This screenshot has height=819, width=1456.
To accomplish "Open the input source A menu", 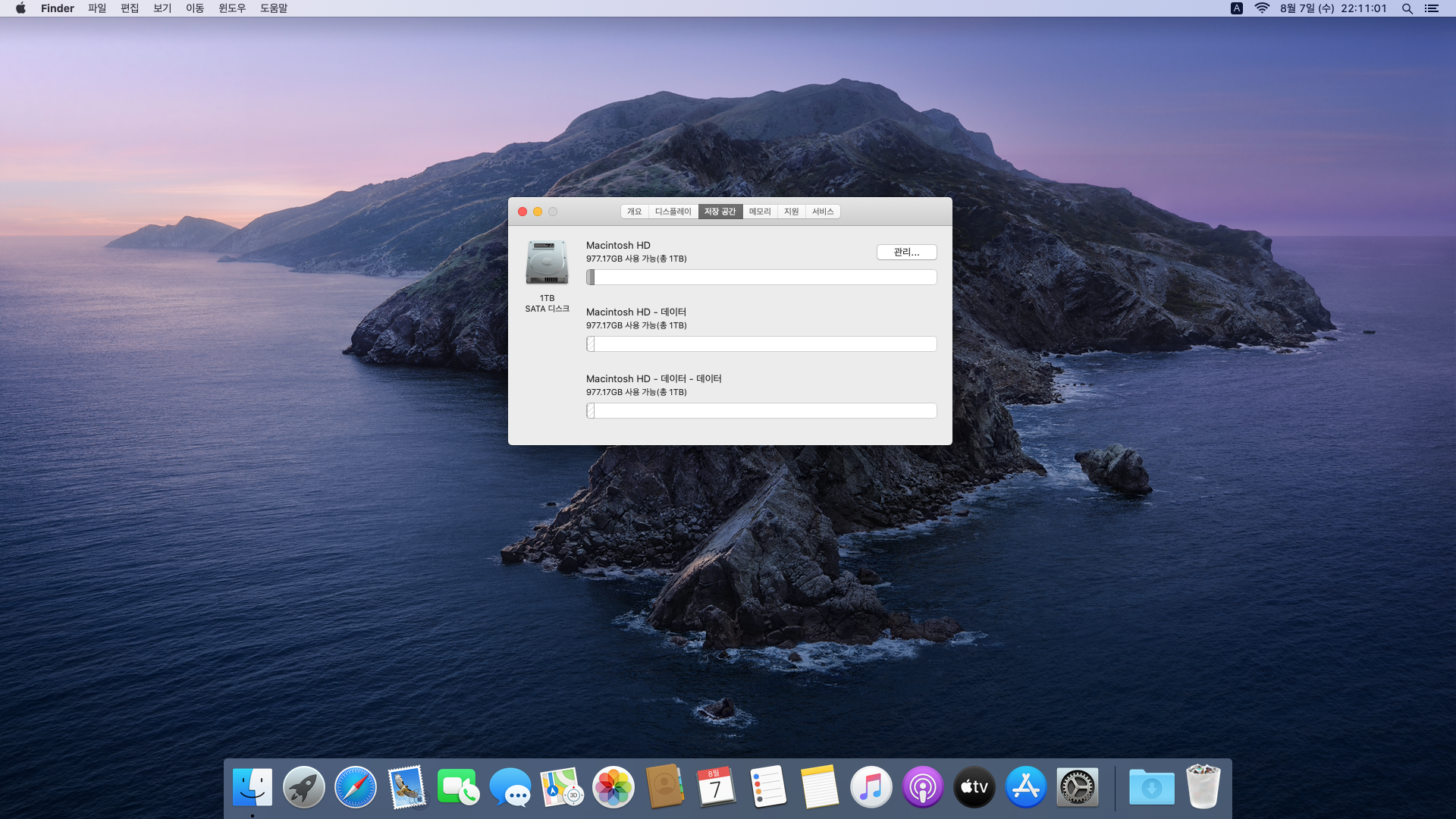I will point(1237,8).
